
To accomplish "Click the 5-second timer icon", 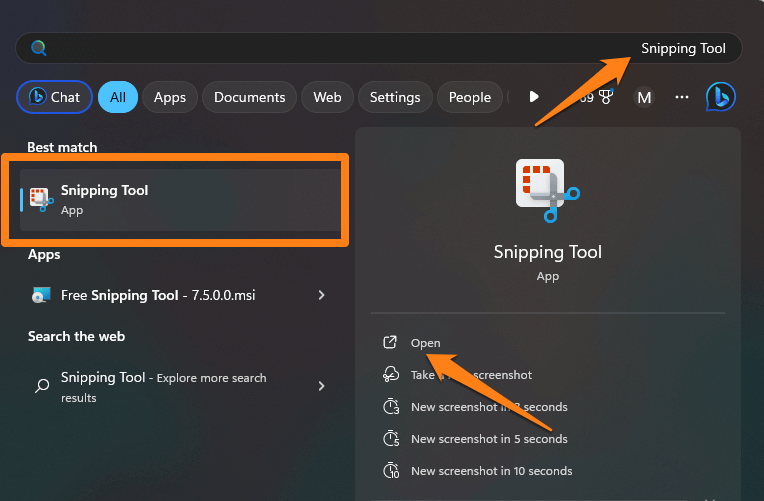I will (x=391, y=439).
